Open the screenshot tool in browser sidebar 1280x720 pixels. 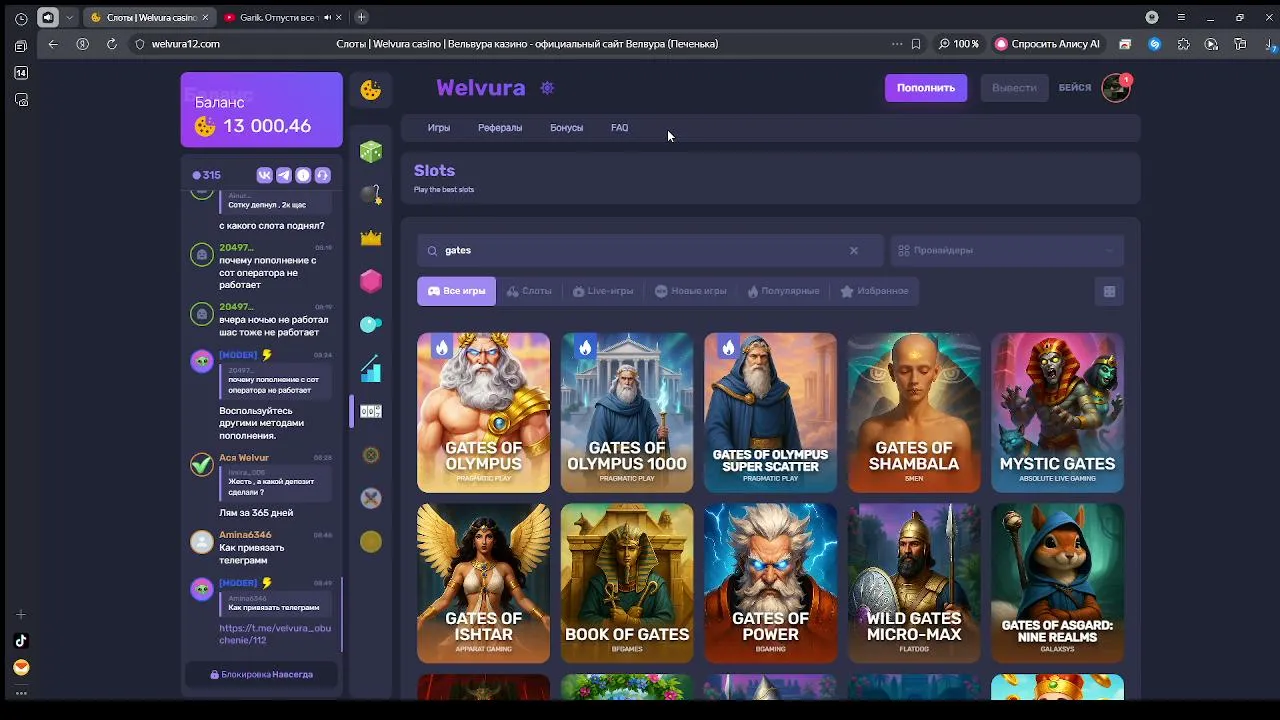click(21, 100)
